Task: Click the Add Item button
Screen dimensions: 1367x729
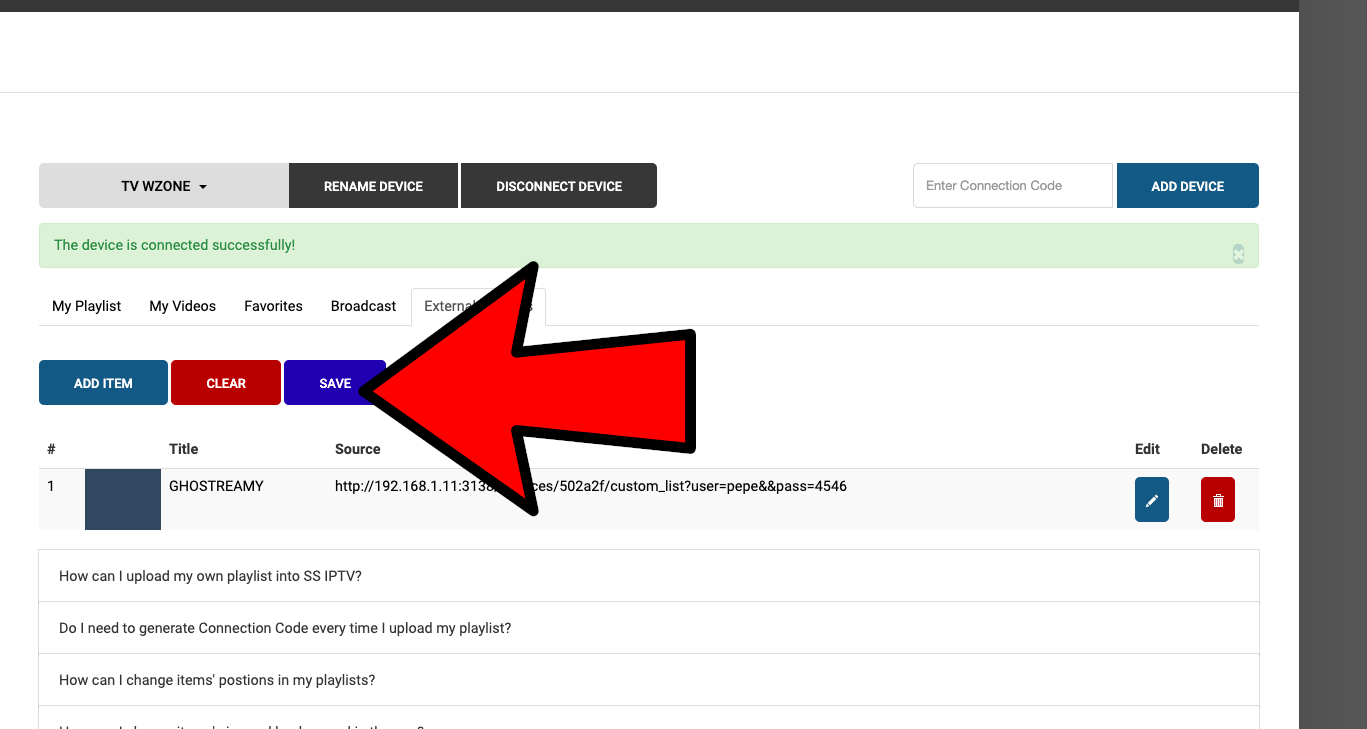Action: pyautogui.click(x=103, y=383)
